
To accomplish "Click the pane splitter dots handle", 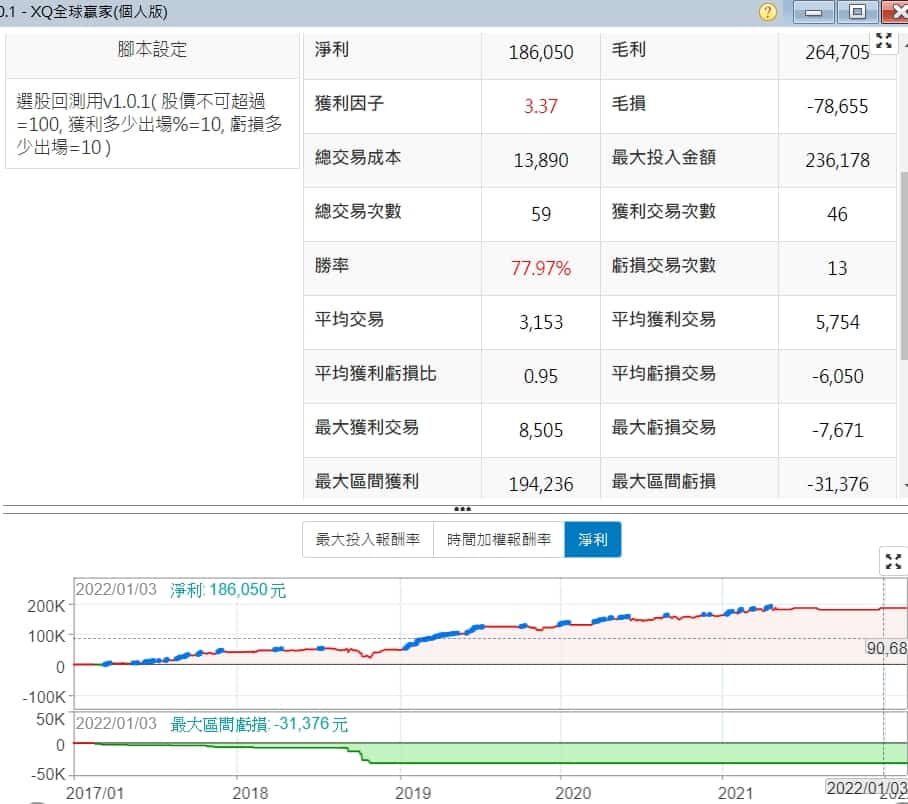I will tap(462, 509).
